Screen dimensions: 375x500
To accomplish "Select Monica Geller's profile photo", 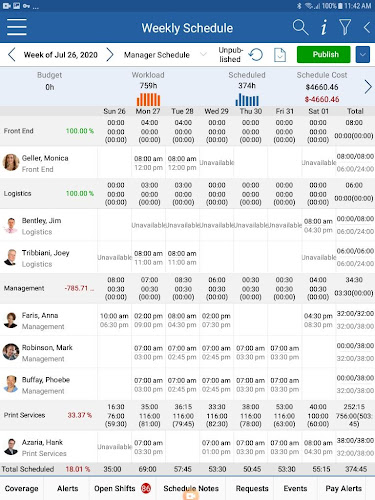I will tap(10, 162).
